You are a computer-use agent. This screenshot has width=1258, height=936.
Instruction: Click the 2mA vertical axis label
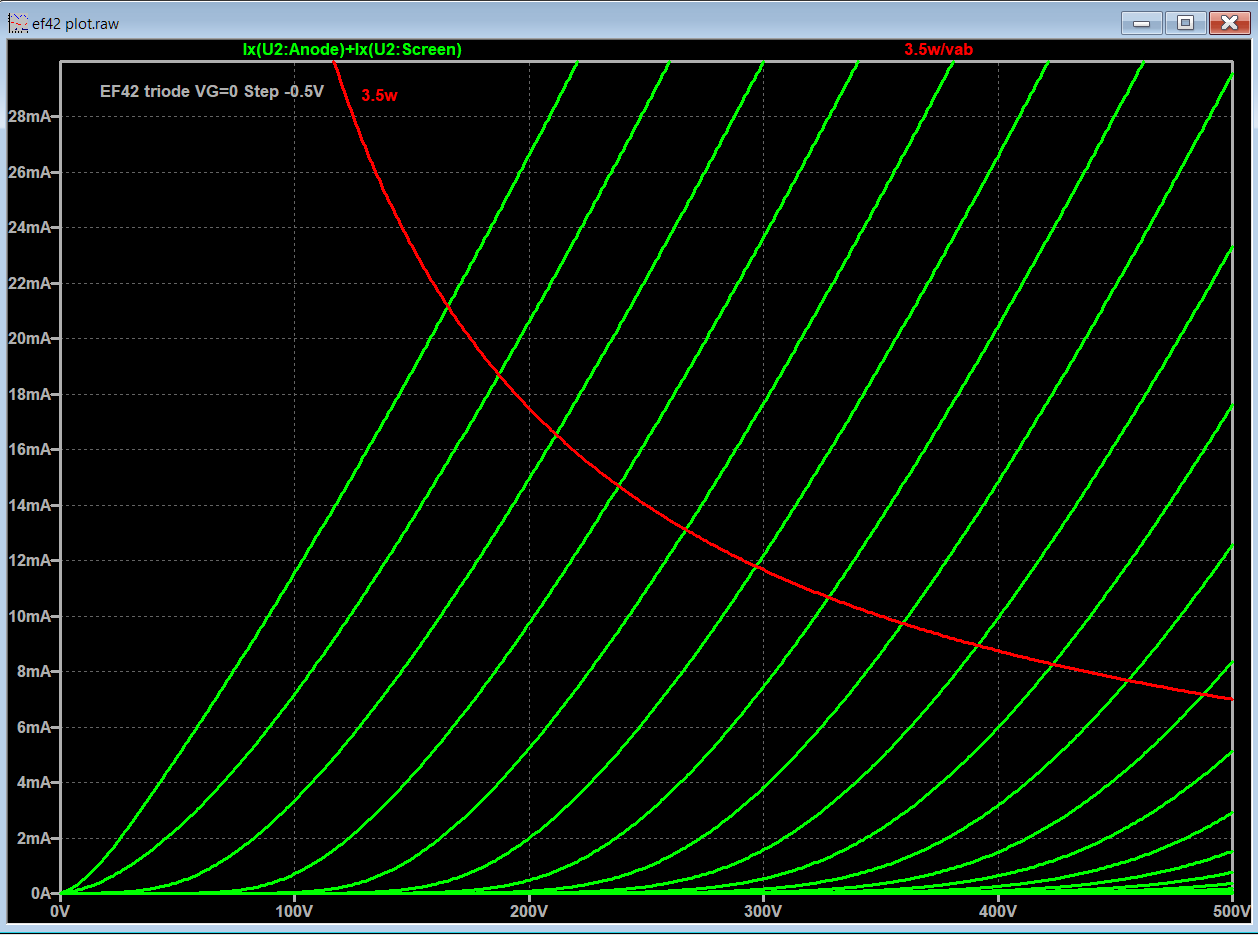(x=33, y=838)
